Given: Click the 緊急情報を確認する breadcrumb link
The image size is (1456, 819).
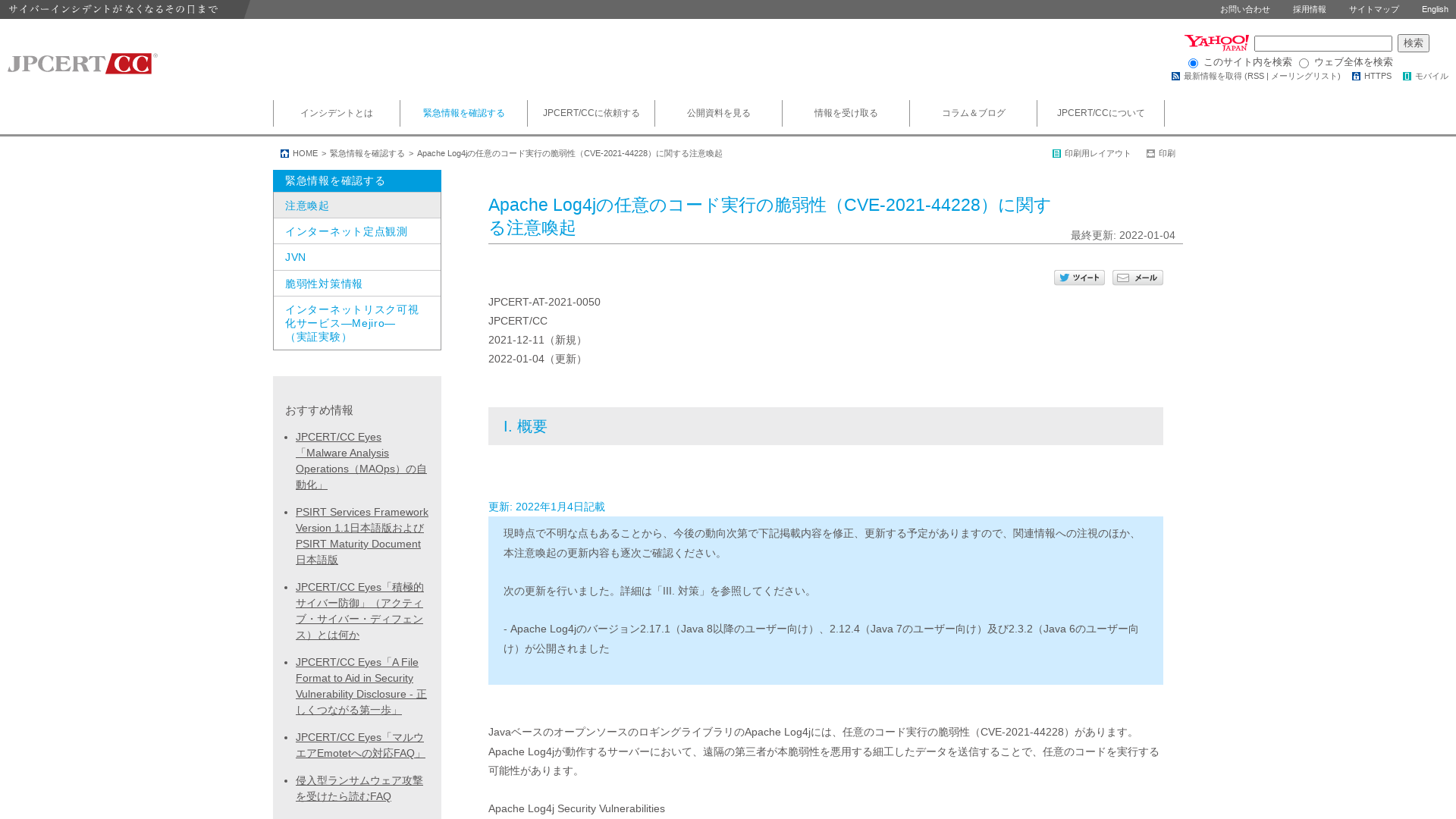Looking at the screenshot, I should point(367,154).
